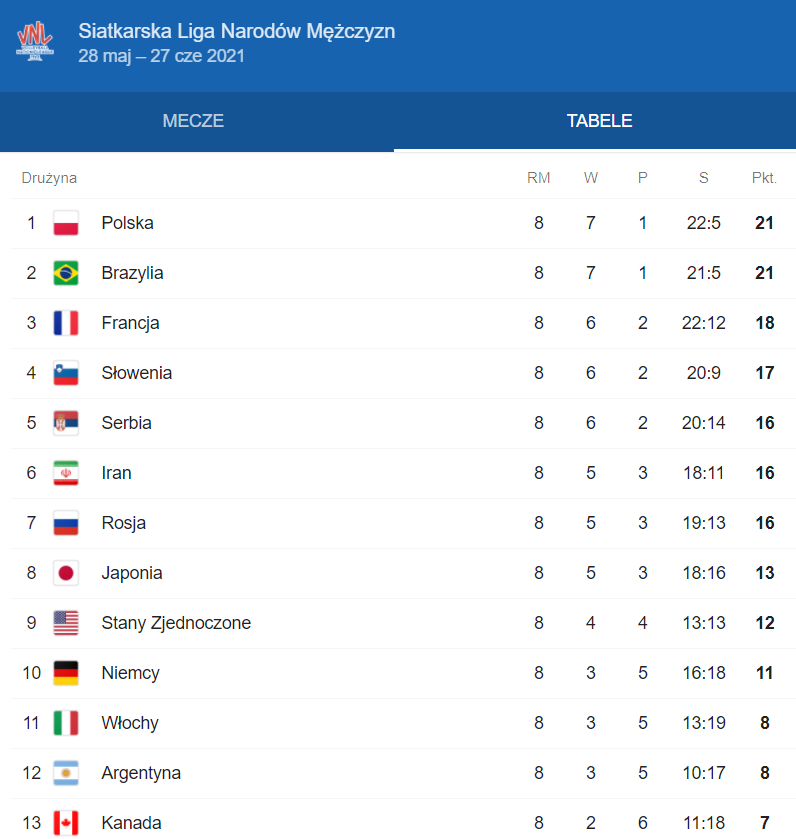Click the Francja flag icon
796x839 pixels.
coord(66,323)
